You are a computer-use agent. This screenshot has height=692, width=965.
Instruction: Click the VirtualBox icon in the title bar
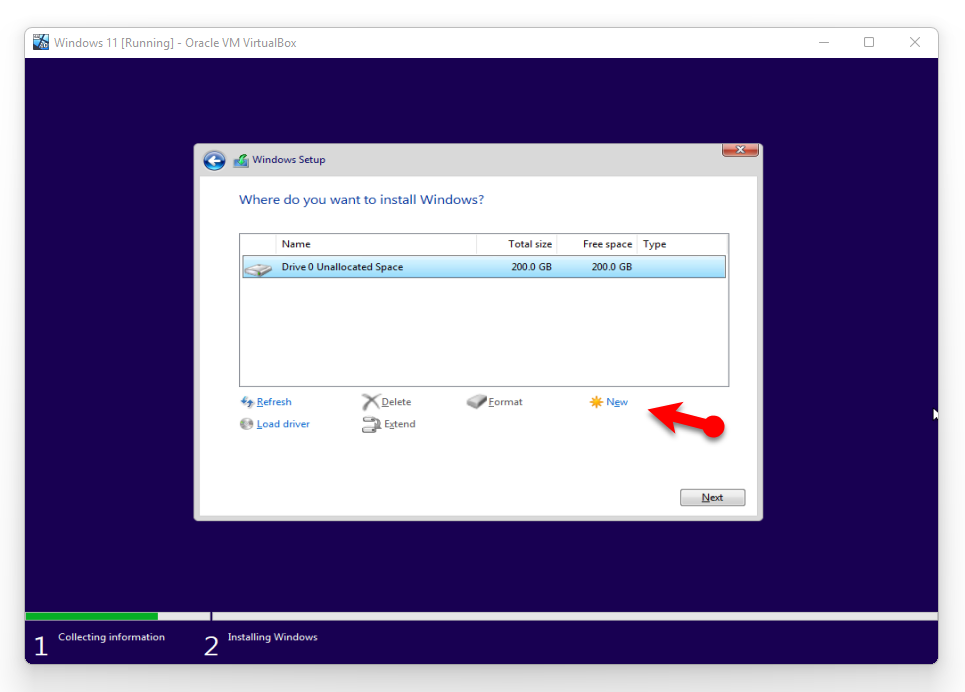[x=41, y=42]
